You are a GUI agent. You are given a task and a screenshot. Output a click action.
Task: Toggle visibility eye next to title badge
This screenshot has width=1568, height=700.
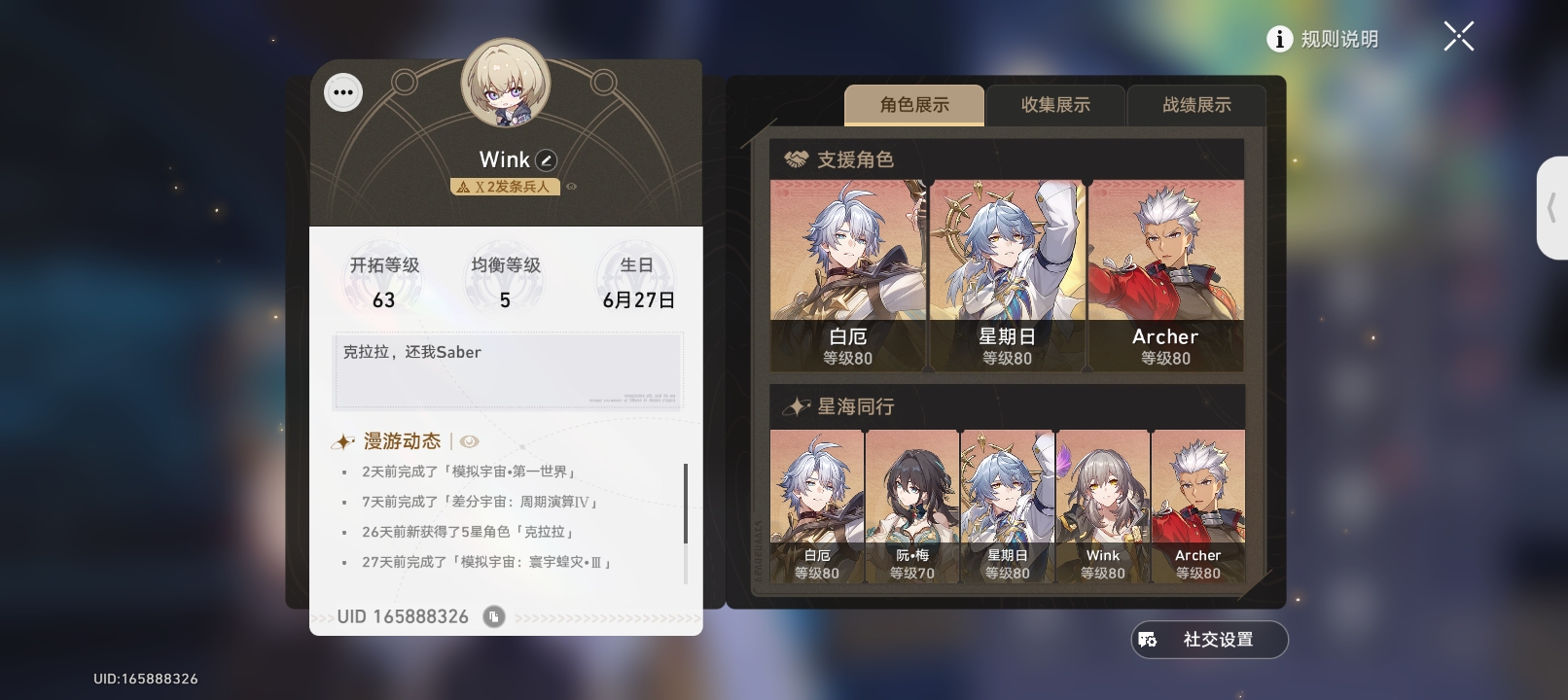(x=572, y=187)
